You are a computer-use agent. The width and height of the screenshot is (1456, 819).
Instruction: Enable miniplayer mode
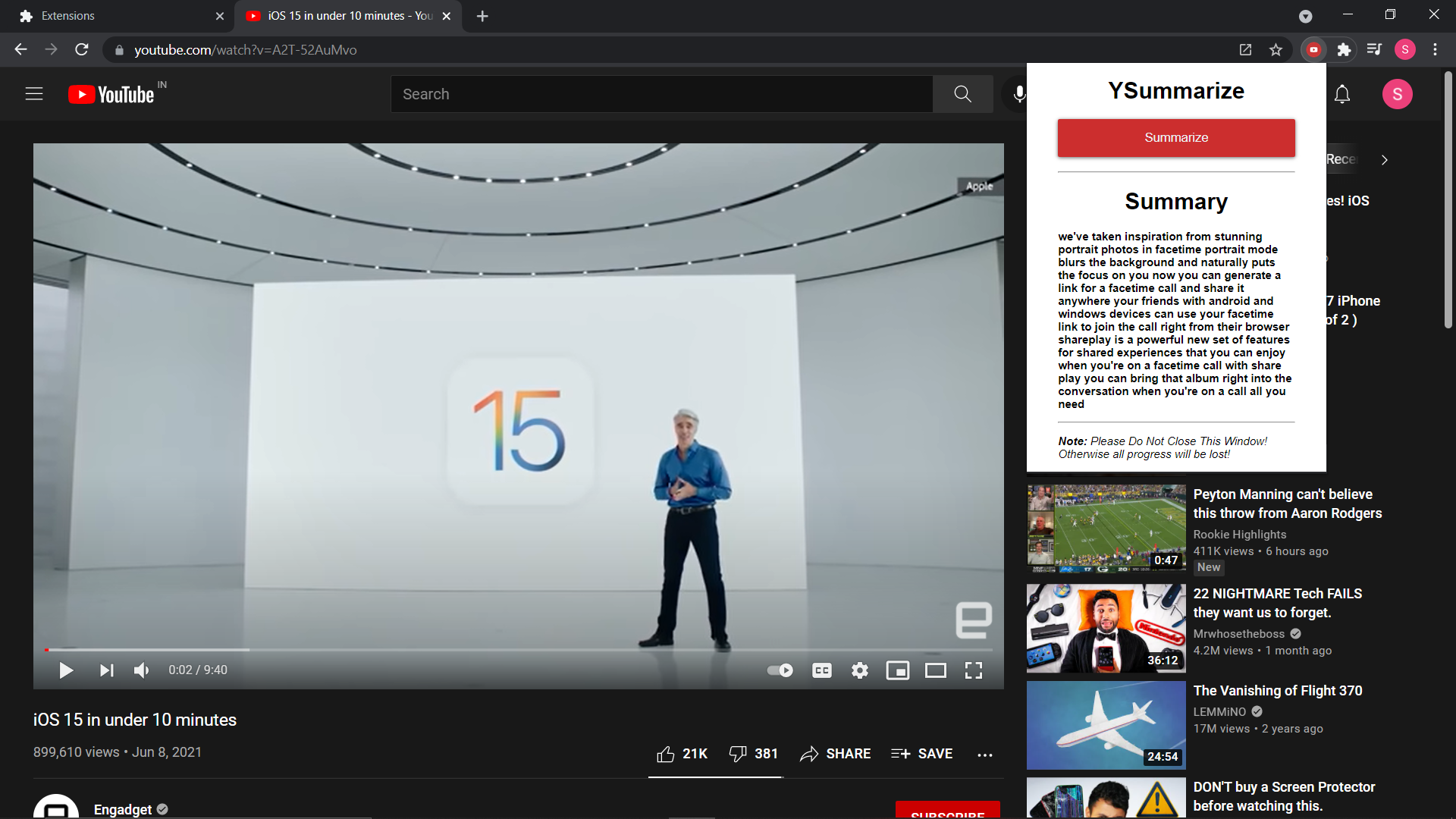tap(898, 670)
